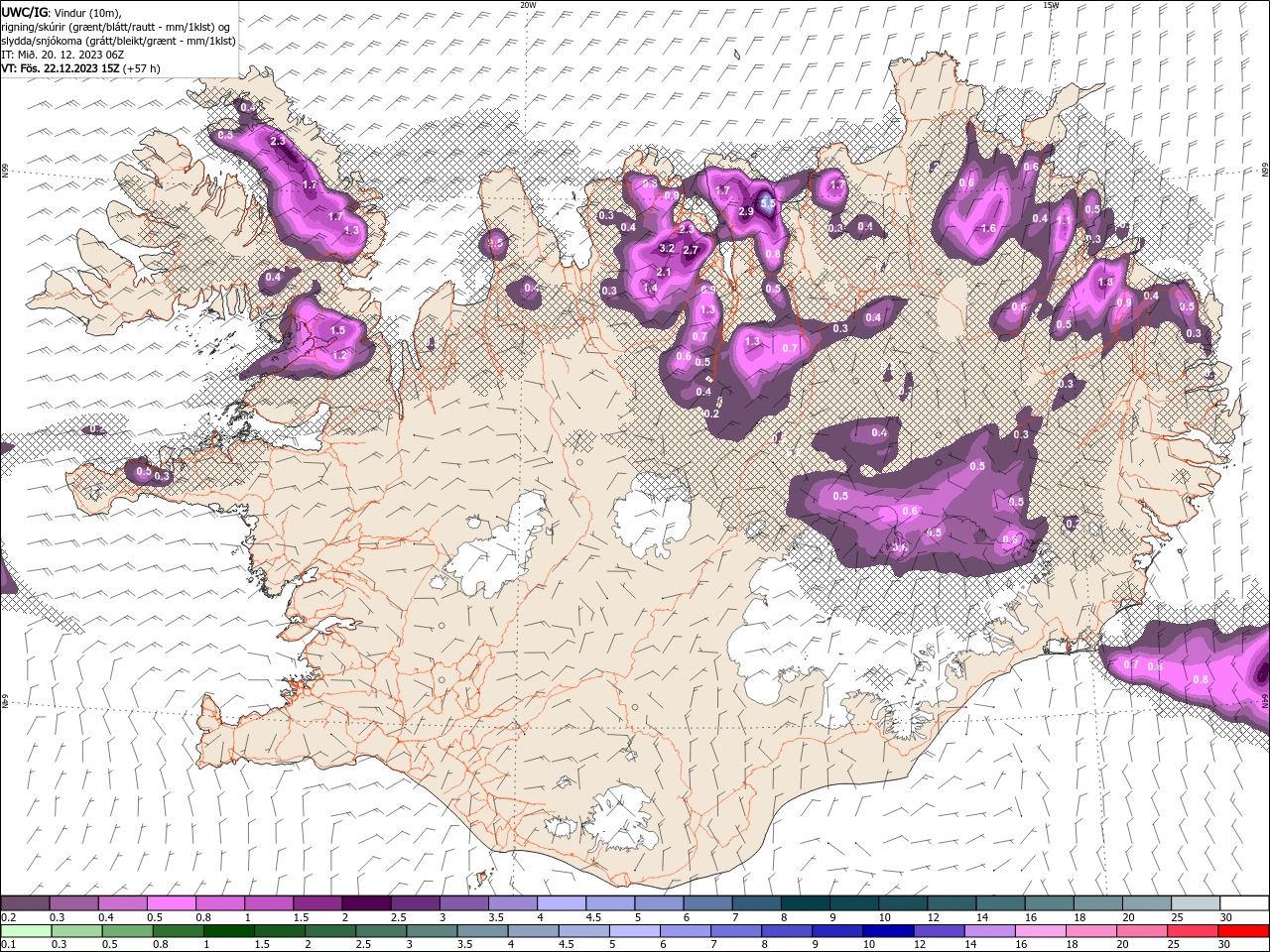The height and width of the screenshot is (952, 1270).
Task: Click the 'UWC/IG: Vindur (10m),' title line
Action: (61, 12)
